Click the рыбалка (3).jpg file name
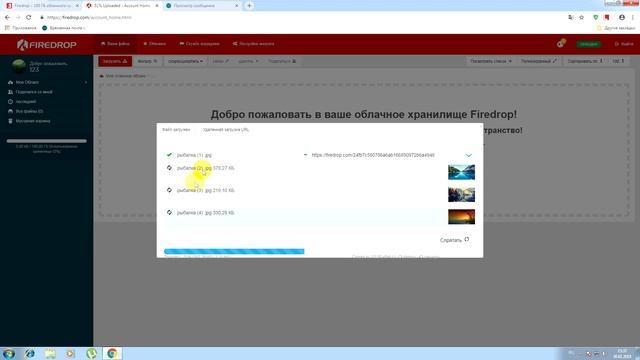This screenshot has height=360, width=640. (x=194, y=190)
